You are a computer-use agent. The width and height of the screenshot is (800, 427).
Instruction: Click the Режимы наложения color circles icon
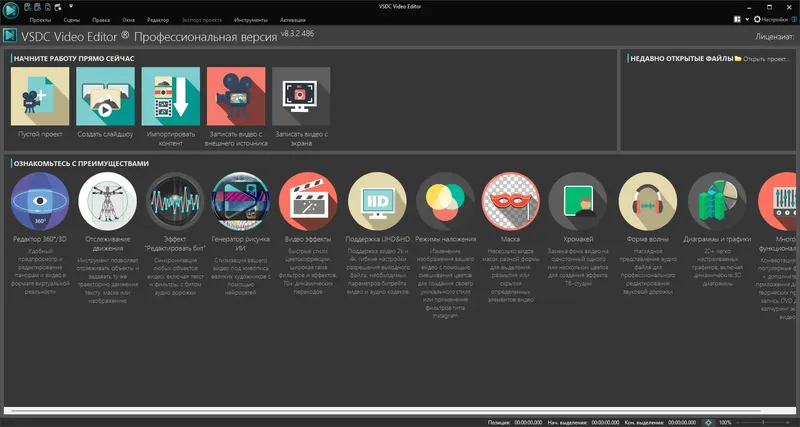[x=445, y=201]
